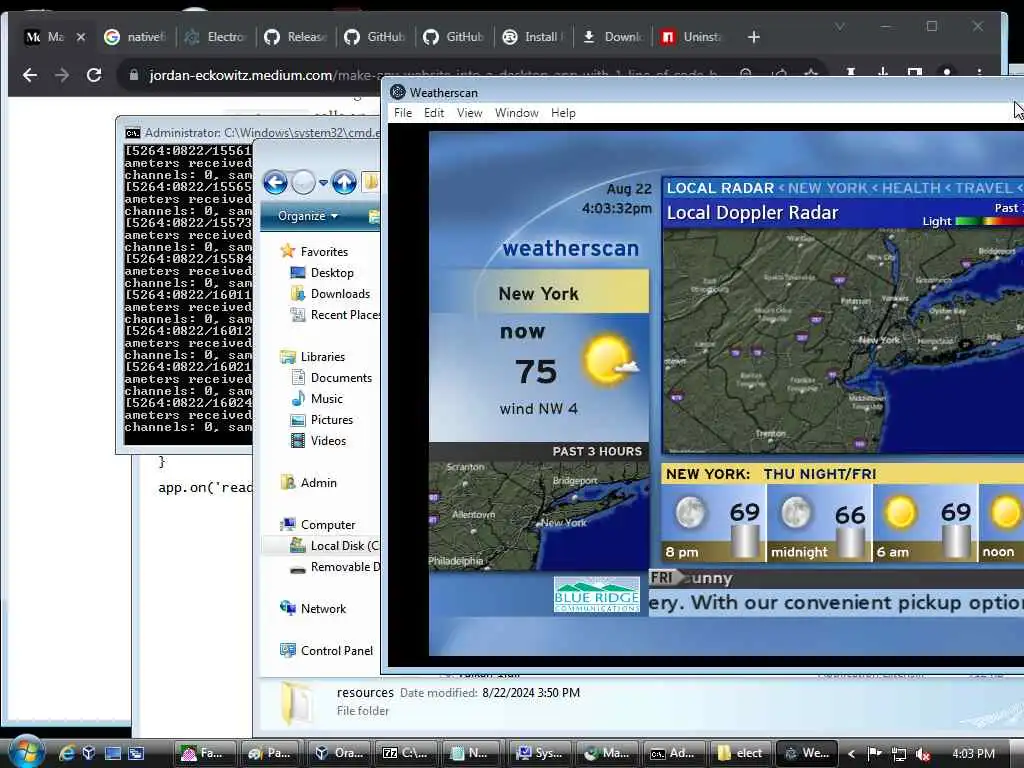The width and height of the screenshot is (1024, 768).
Task: Select Libraries in the Explorer navigation pane
Action: (323, 357)
